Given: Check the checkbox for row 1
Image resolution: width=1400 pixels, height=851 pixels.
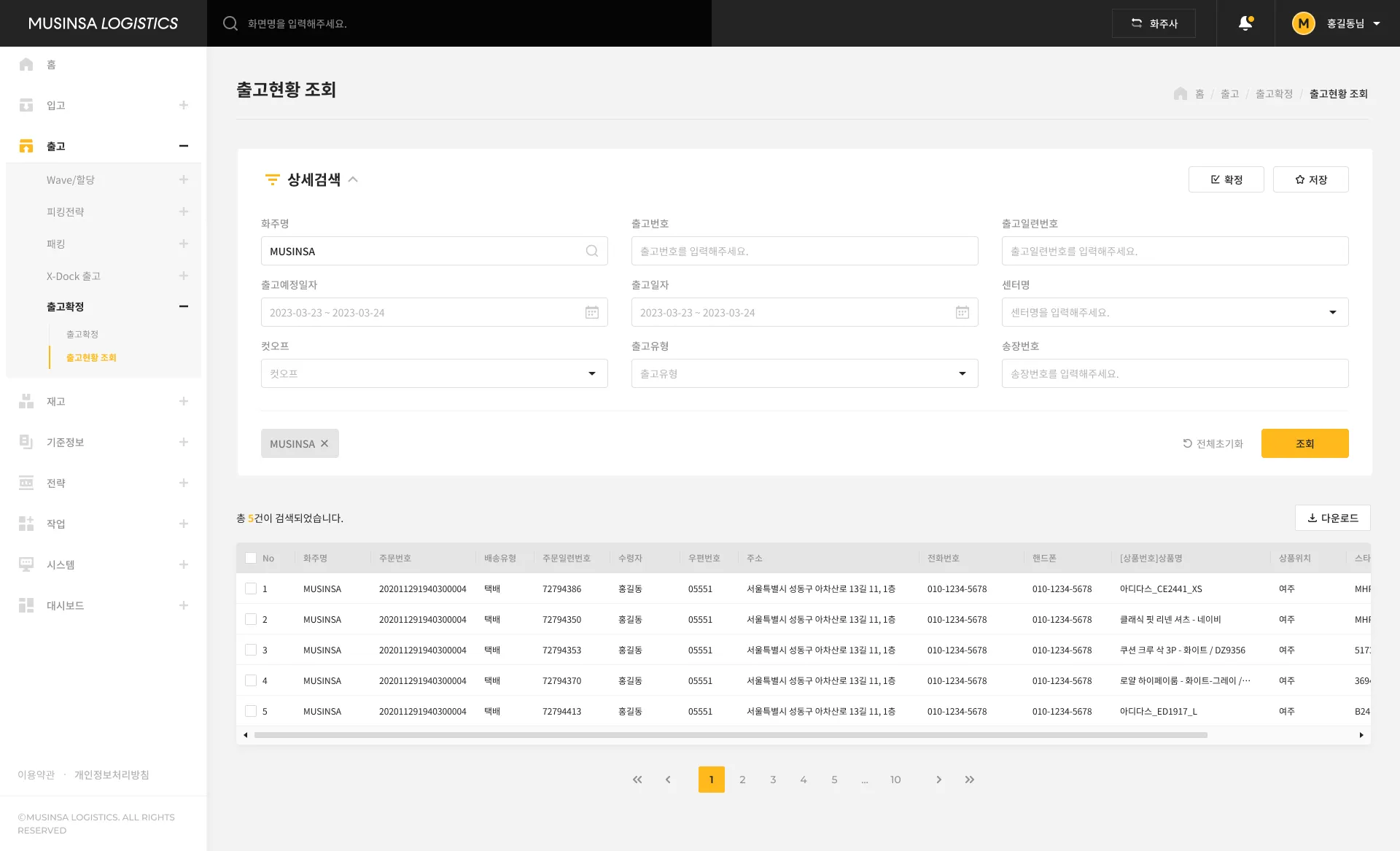Looking at the screenshot, I should pyautogui.click(x=251, y=588).
